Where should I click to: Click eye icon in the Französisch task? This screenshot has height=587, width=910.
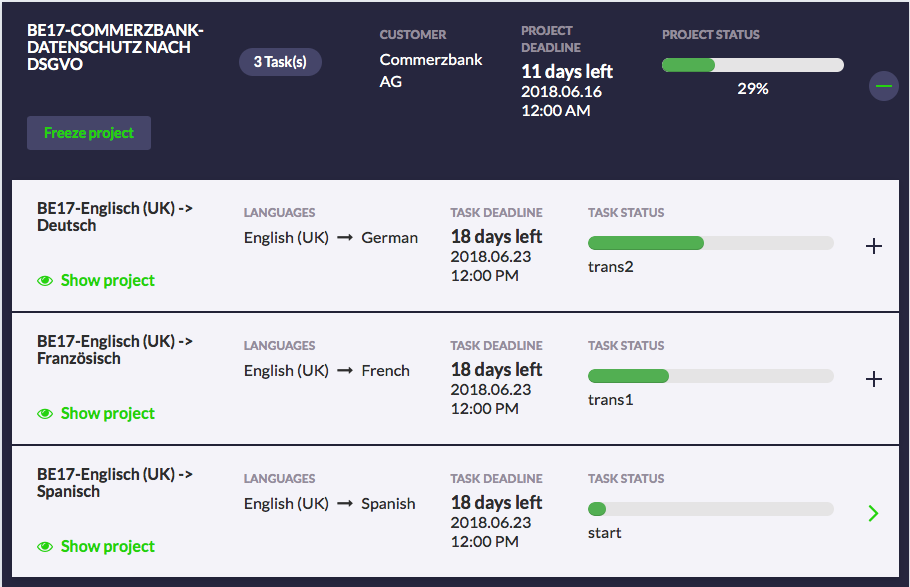45,414
